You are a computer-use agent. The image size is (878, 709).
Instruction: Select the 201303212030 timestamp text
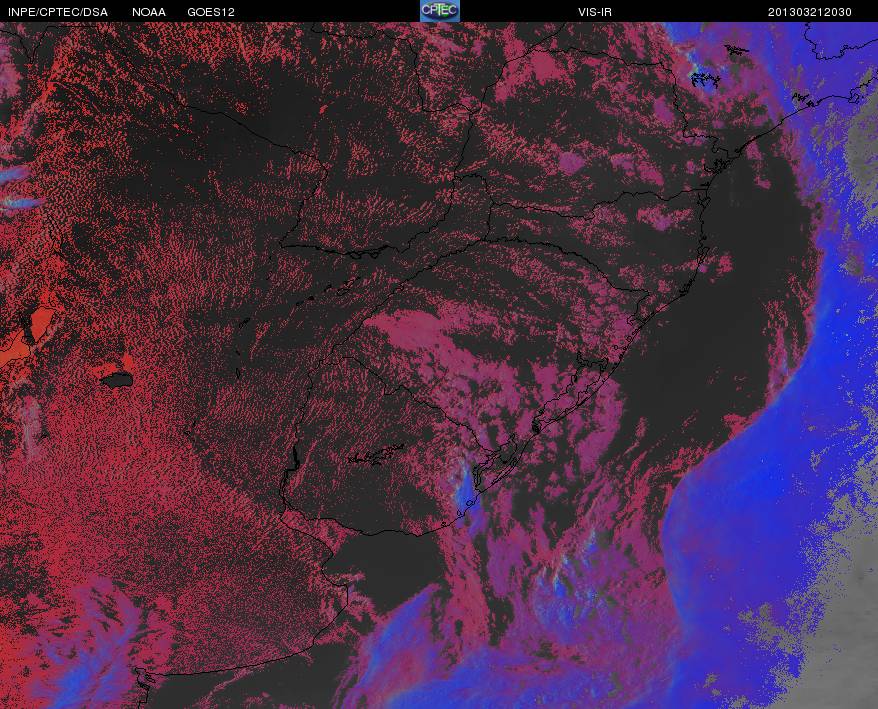point(810,12)
